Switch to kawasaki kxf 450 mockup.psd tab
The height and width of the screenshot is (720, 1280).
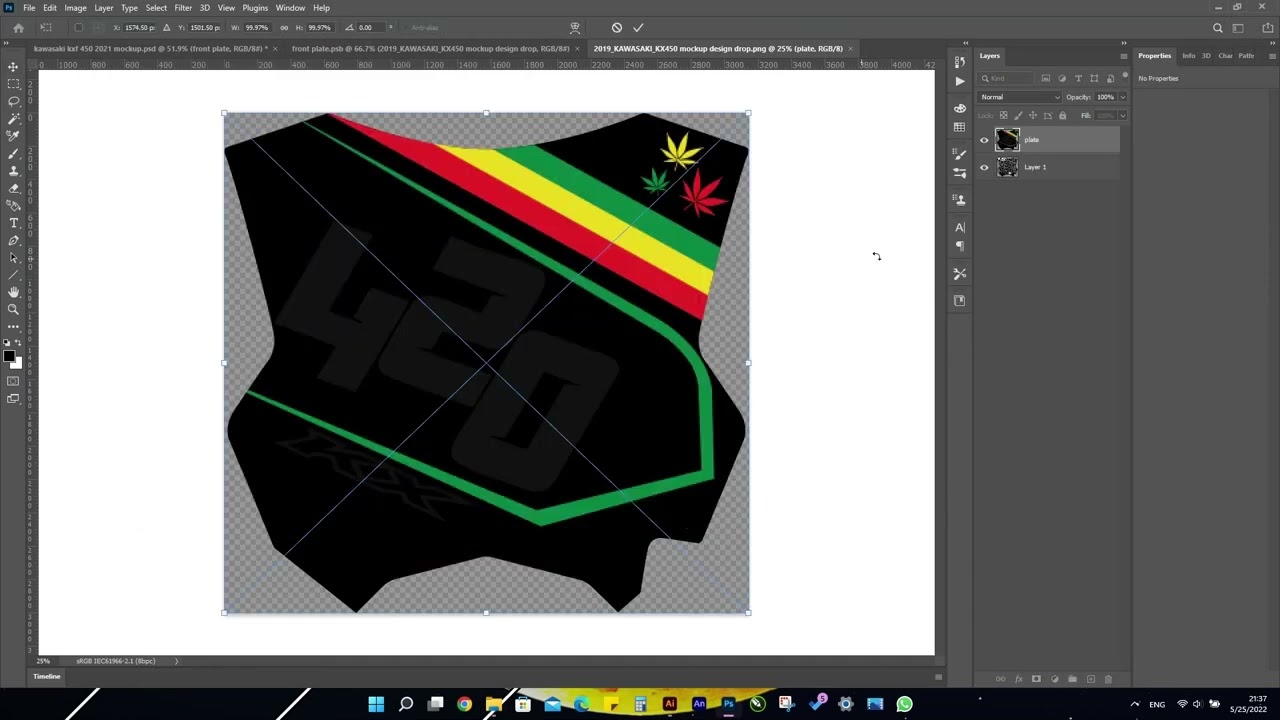(x=150, y=48)
